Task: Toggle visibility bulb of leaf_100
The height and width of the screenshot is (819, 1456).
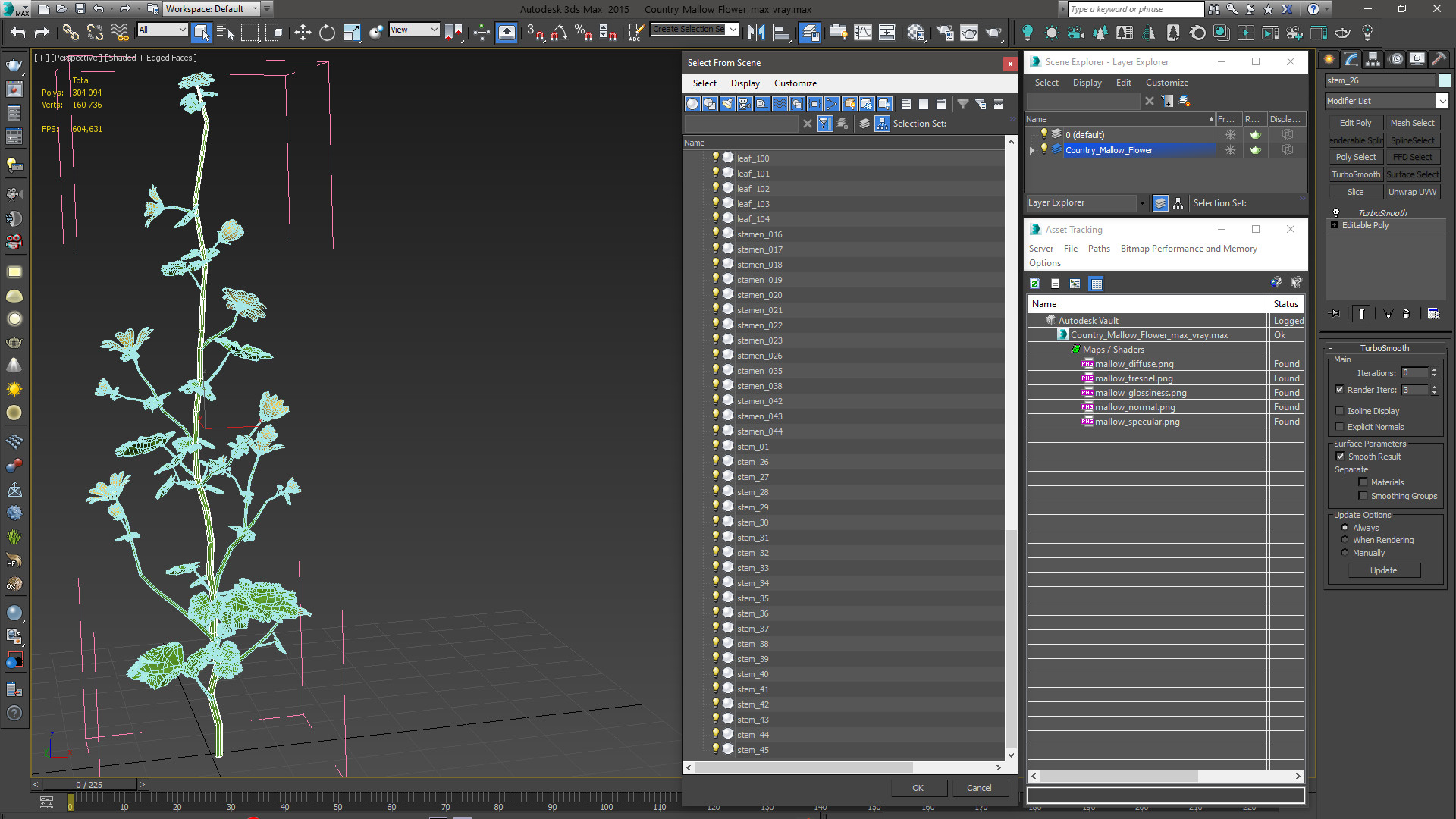Action: 715,158
